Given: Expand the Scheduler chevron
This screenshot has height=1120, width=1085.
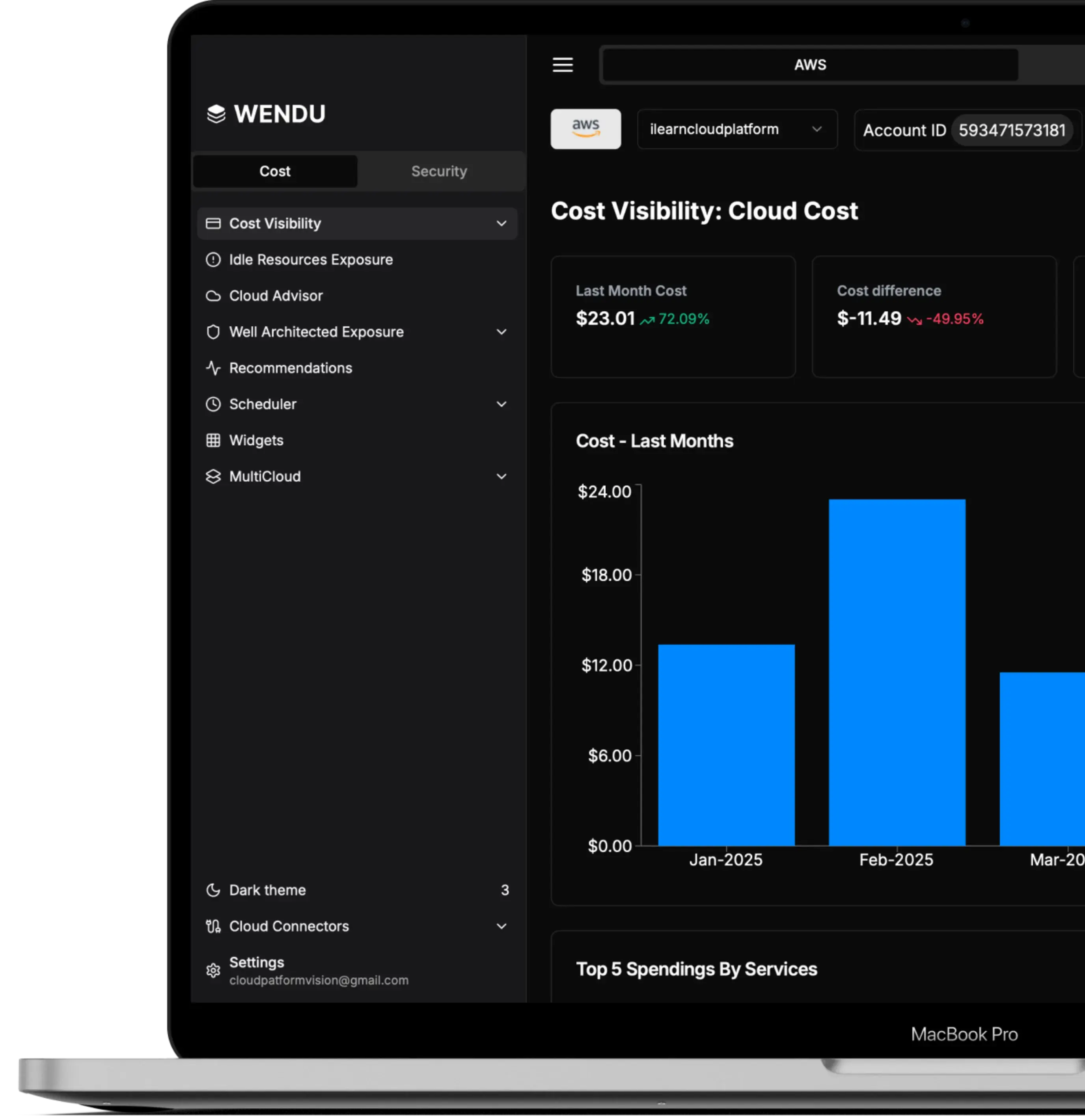Looking at the screenshot, I should 501,404.
